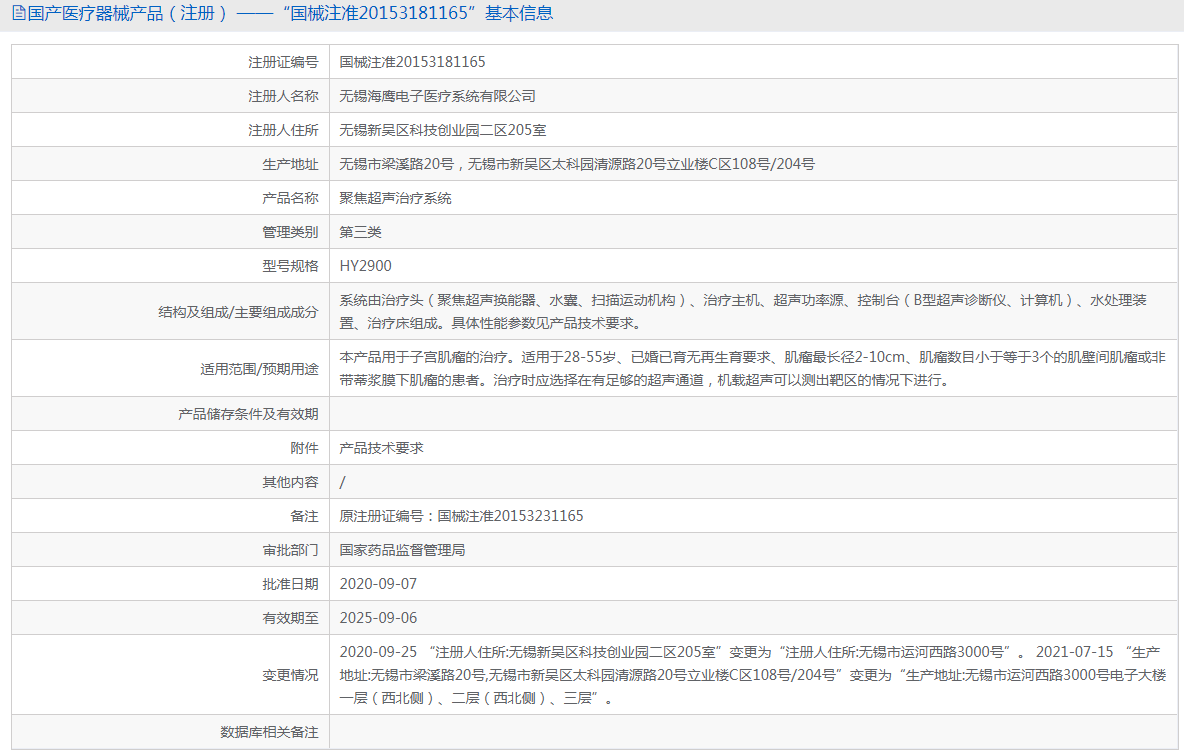Click the 结构及组成/主要组成成分 label
Image resolution: width=1184 pixels, height=756 pixels.
tap(238, 312)
